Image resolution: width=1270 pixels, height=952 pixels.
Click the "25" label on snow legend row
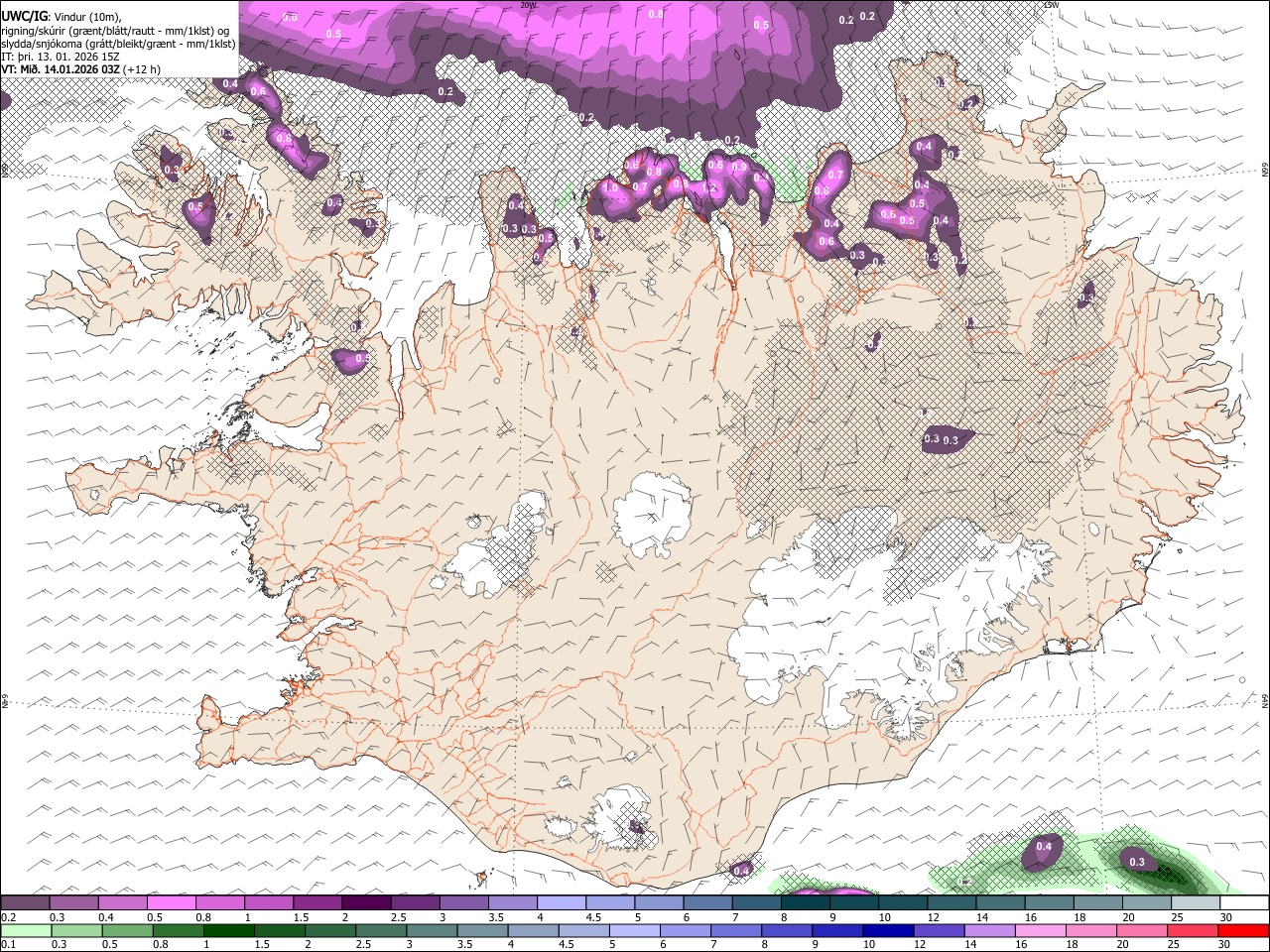pyautogui.click(x=1177, y=917)
